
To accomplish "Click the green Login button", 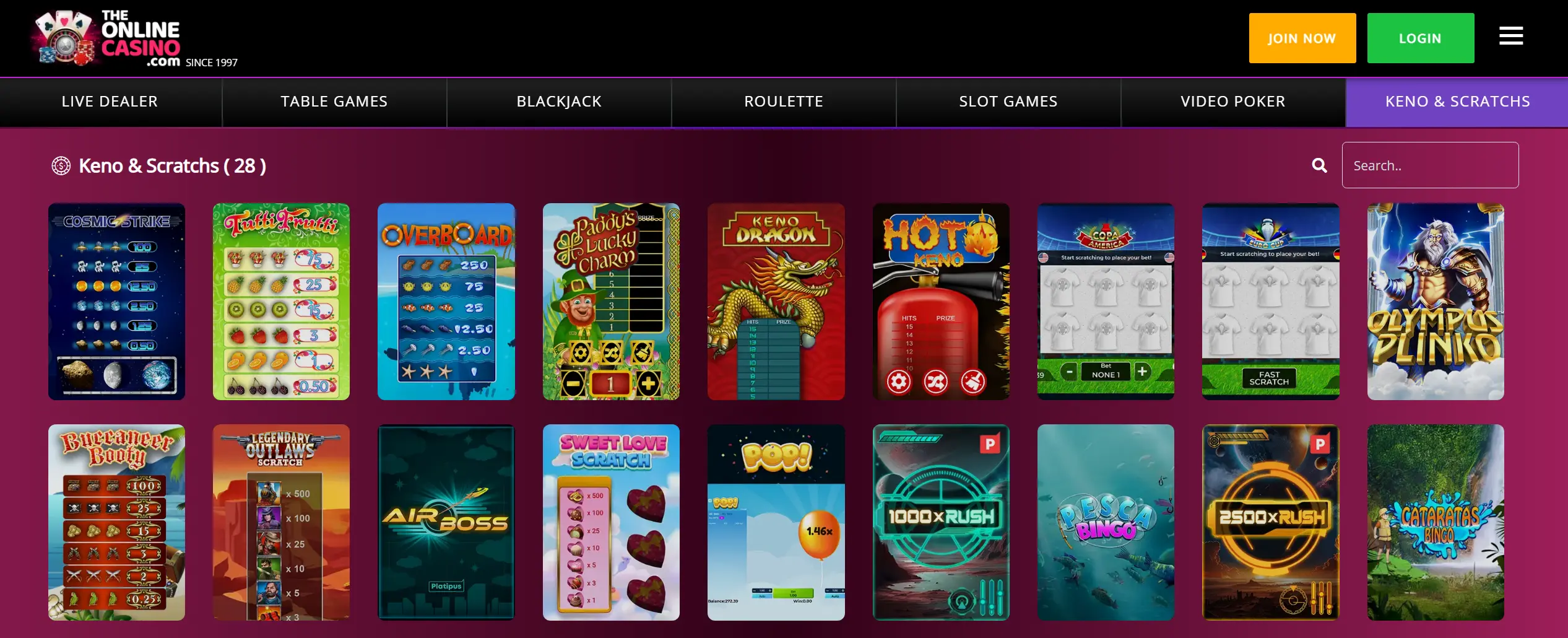I will pyautogui.click(x=1421, y=38).
